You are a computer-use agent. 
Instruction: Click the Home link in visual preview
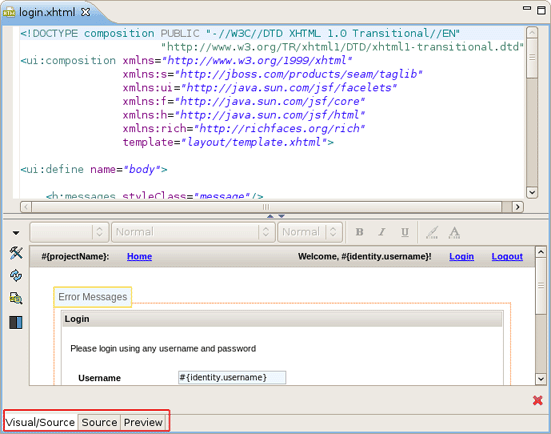point(140,256)
